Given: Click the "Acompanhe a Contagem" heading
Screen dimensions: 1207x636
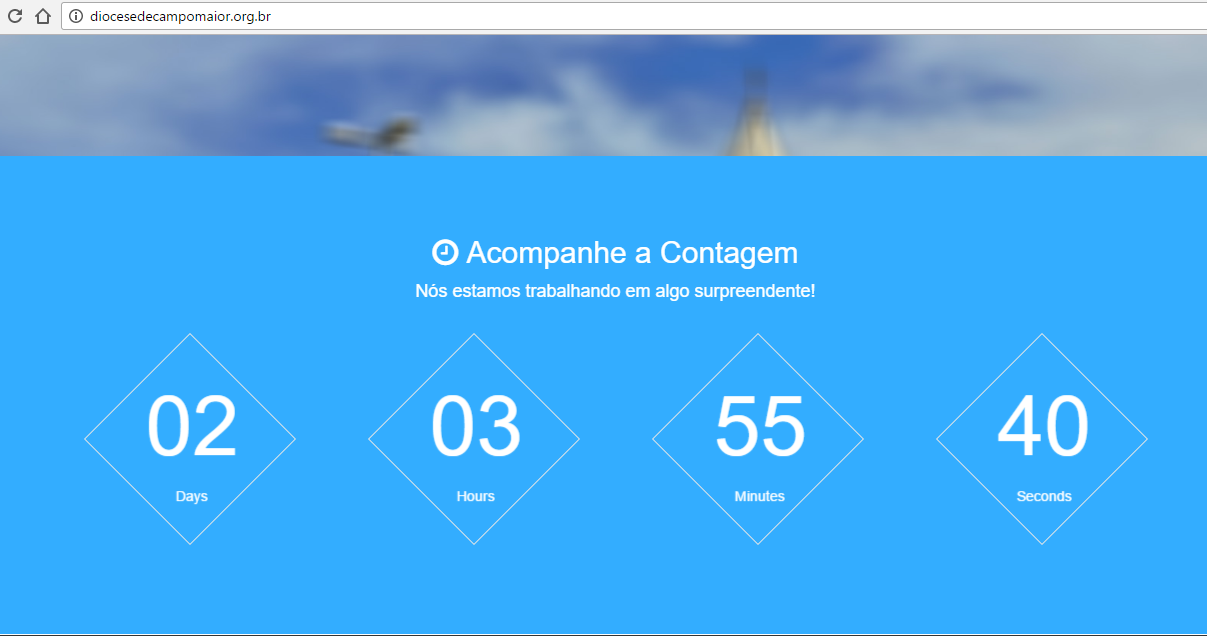Looking at the screenshot, I should (x=632, y=253).
